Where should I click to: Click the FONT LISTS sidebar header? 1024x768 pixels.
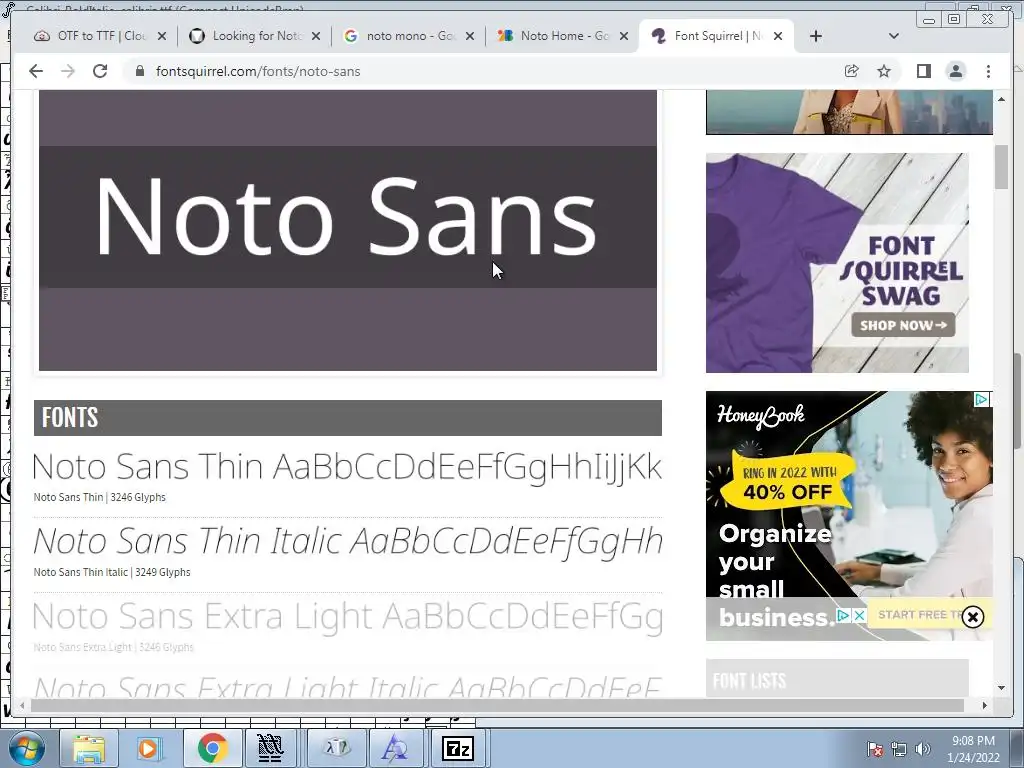tap(837, 679)
